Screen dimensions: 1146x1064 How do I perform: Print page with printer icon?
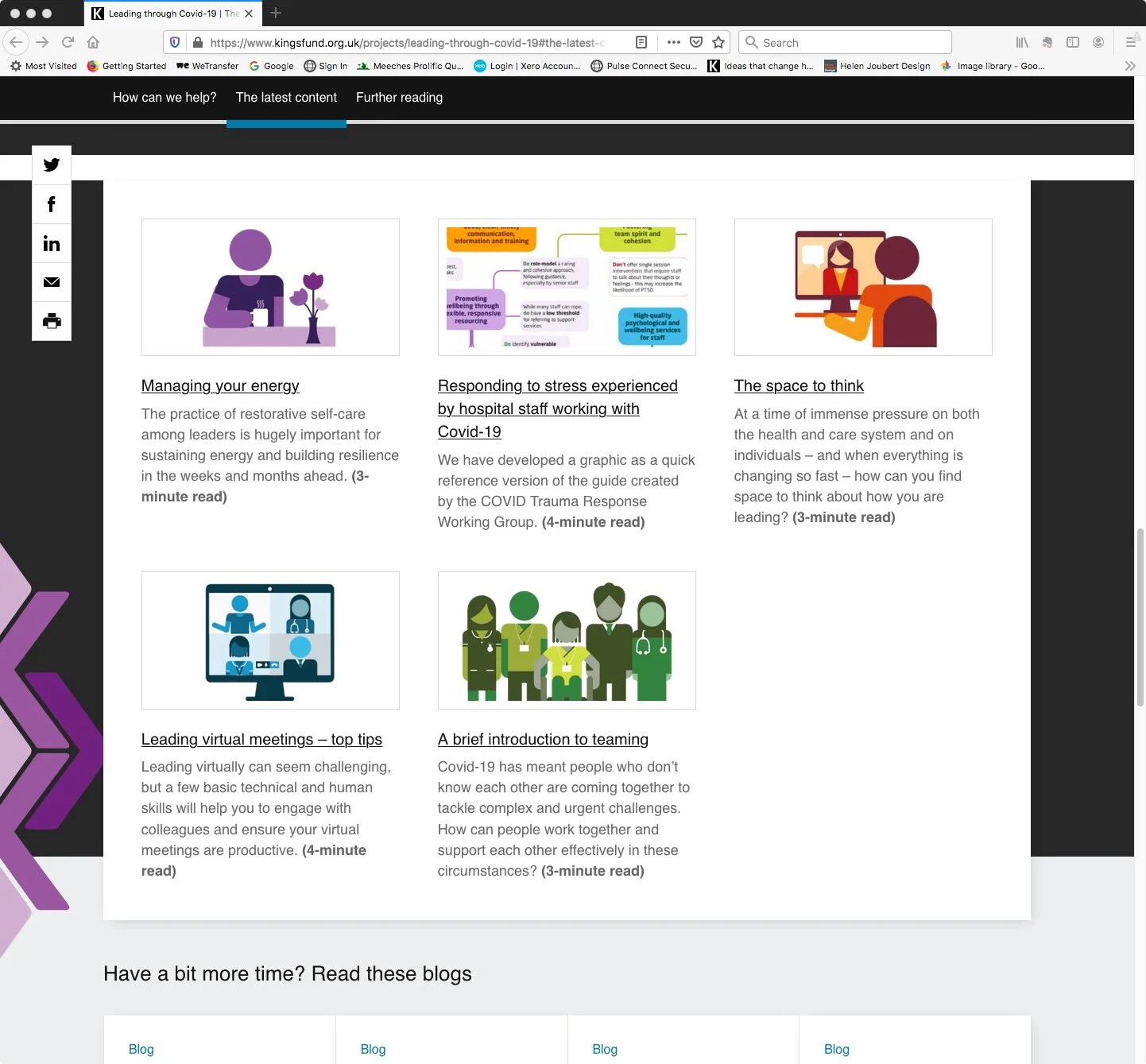(x=52, y=321)
